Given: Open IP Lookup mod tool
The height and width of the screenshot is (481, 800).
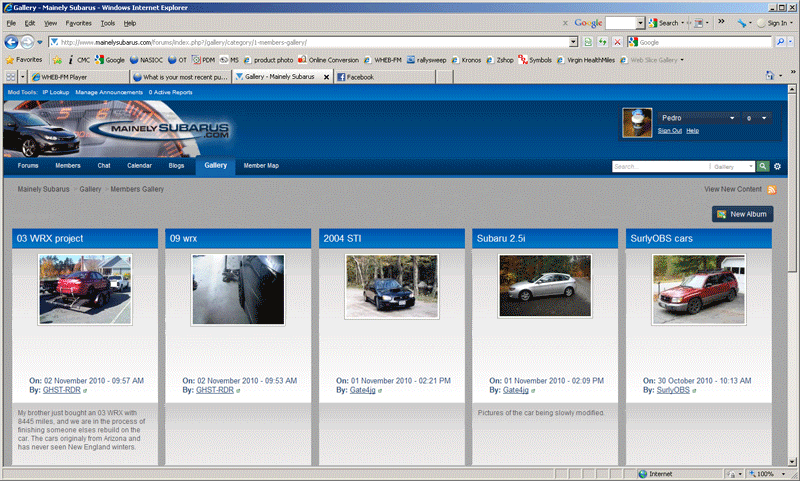Looking at the screenshot, I should [x=56, y=92].
